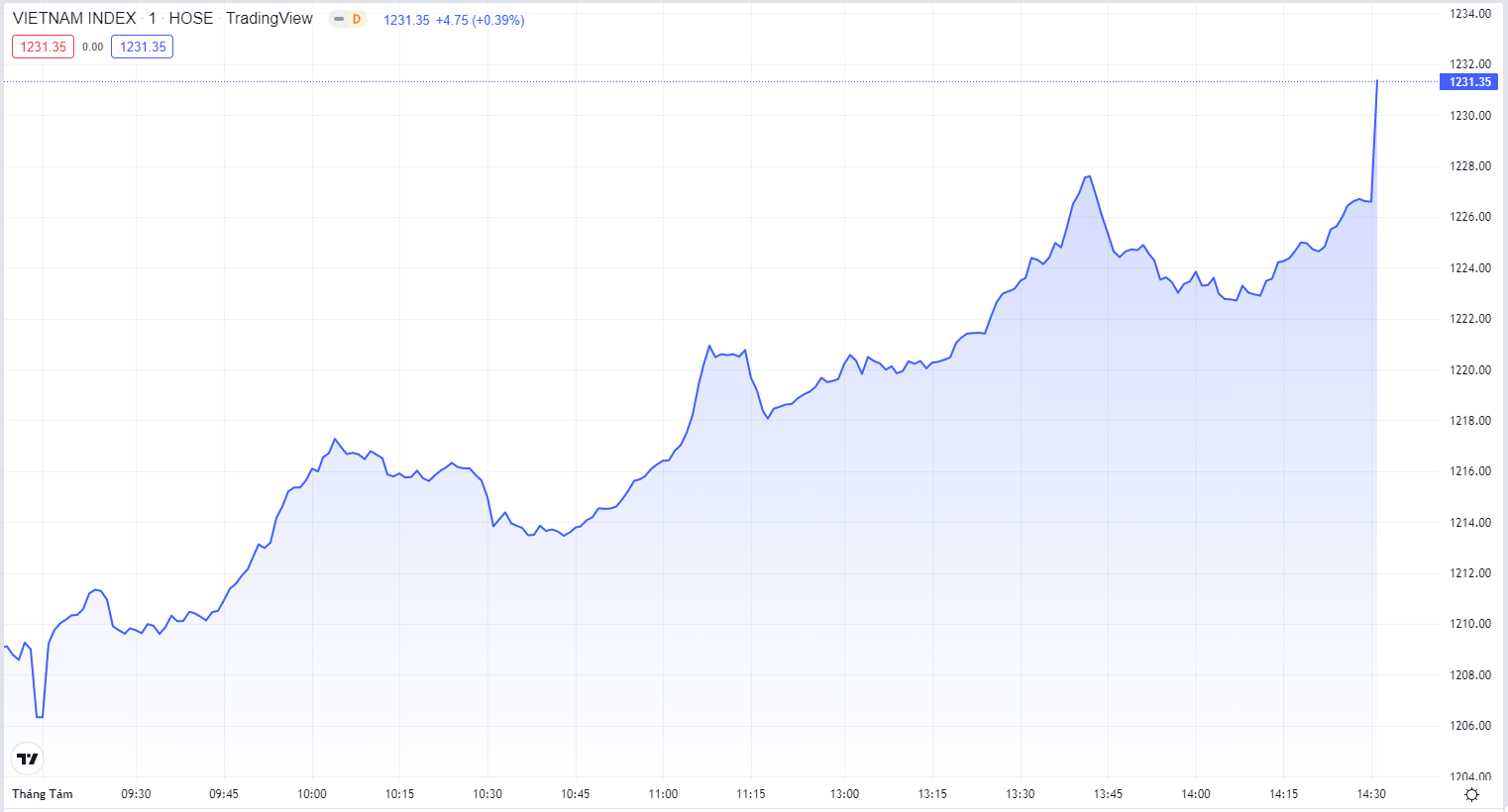Click the 14:00 time axis label
Image resolution: width=1508 pixels, height=812 pixels.
tap(1196, 794)
